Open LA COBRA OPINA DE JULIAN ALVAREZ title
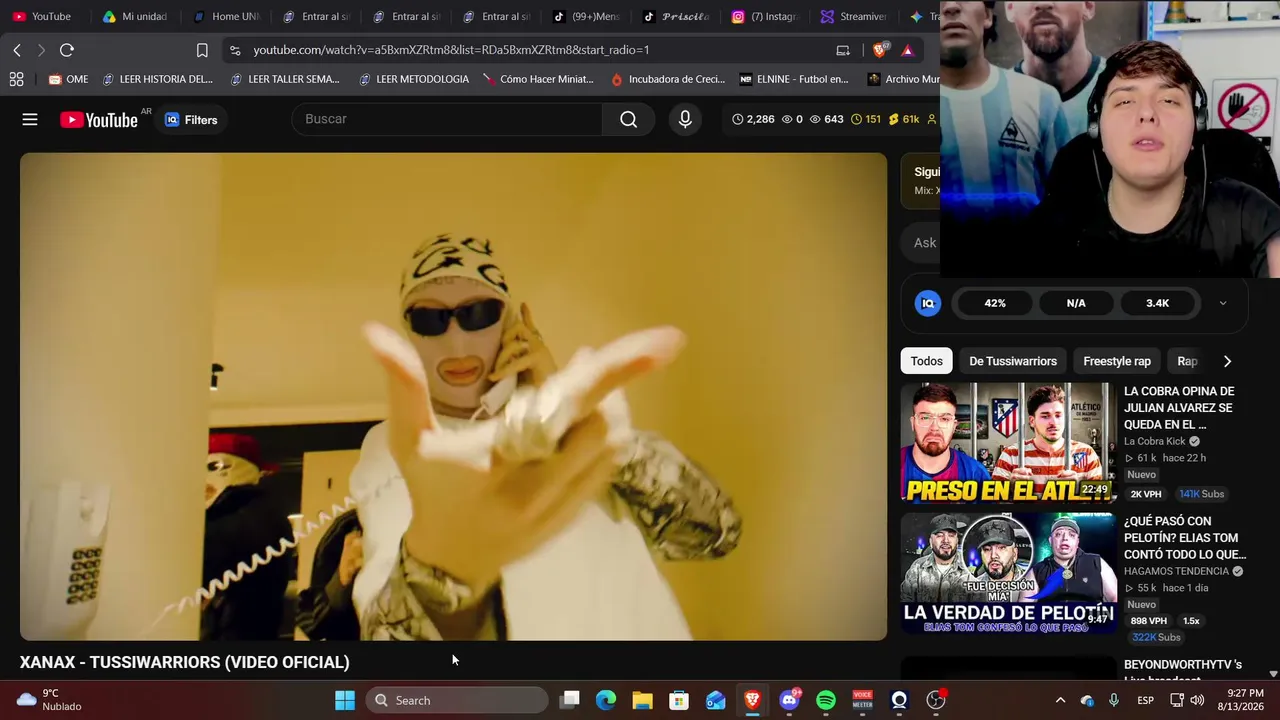This screenshot has height=720, width=1280. coord(1179,408)
